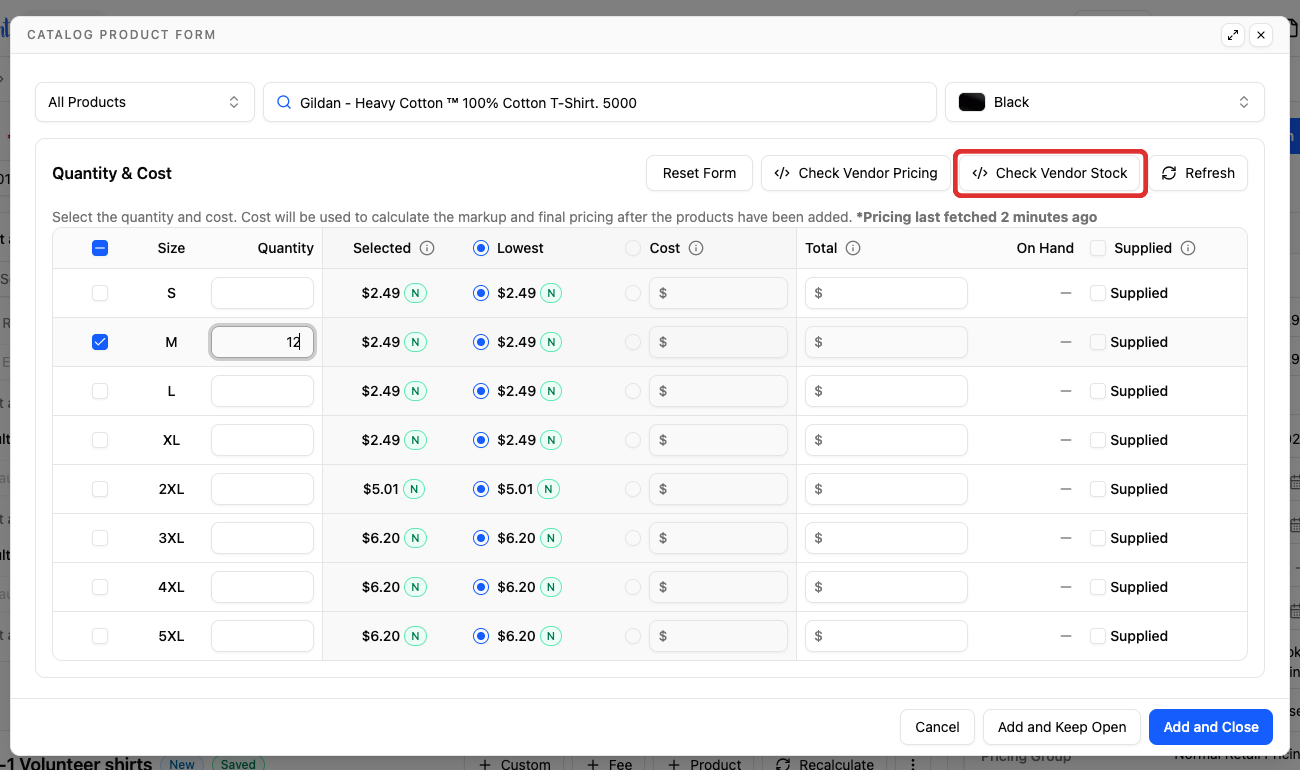Click the Quantity & Cost heading
The height and width of the screenshot is (770, 1300).
[x=112, y=173]
